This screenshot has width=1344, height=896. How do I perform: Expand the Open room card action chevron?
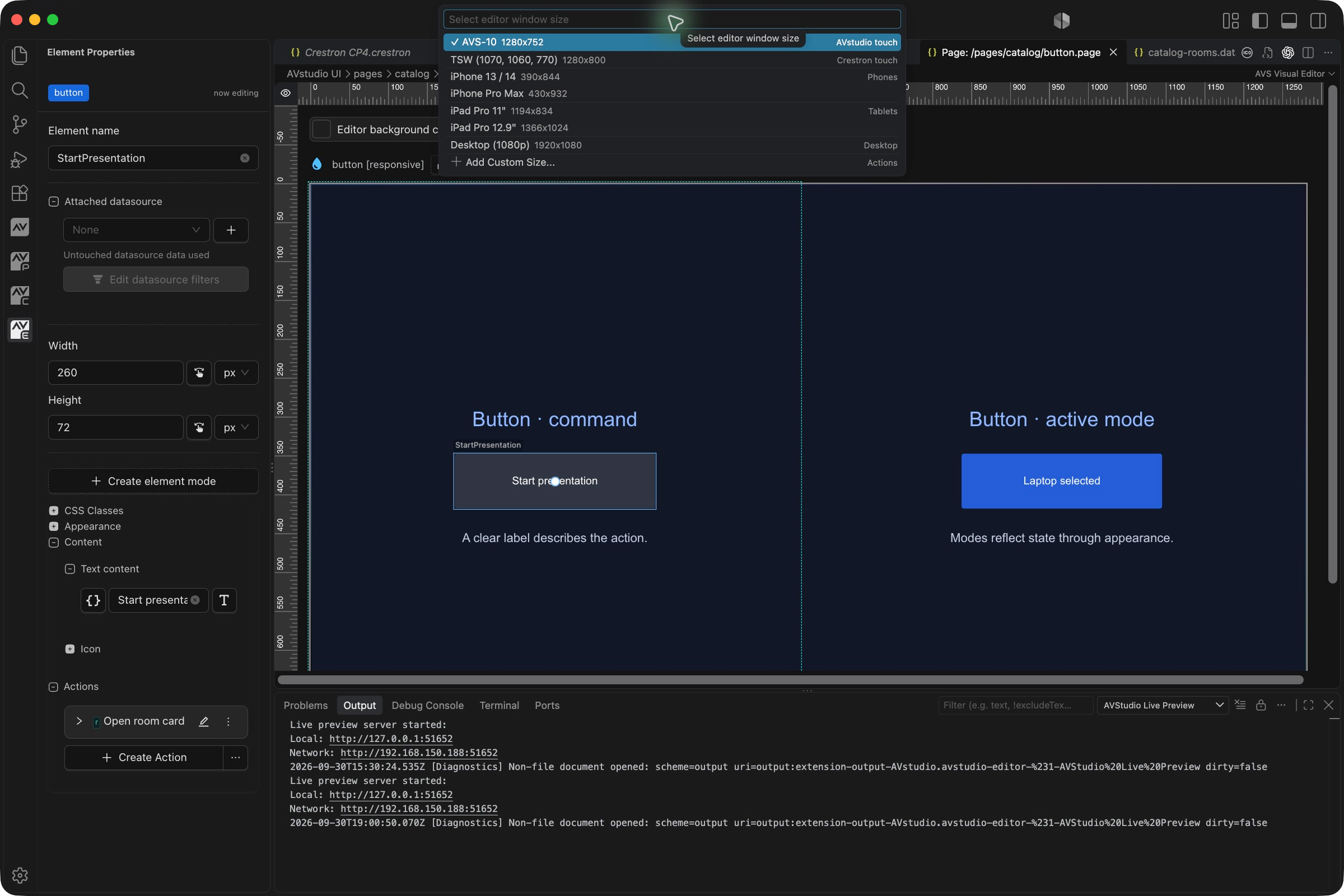(79, 721)
